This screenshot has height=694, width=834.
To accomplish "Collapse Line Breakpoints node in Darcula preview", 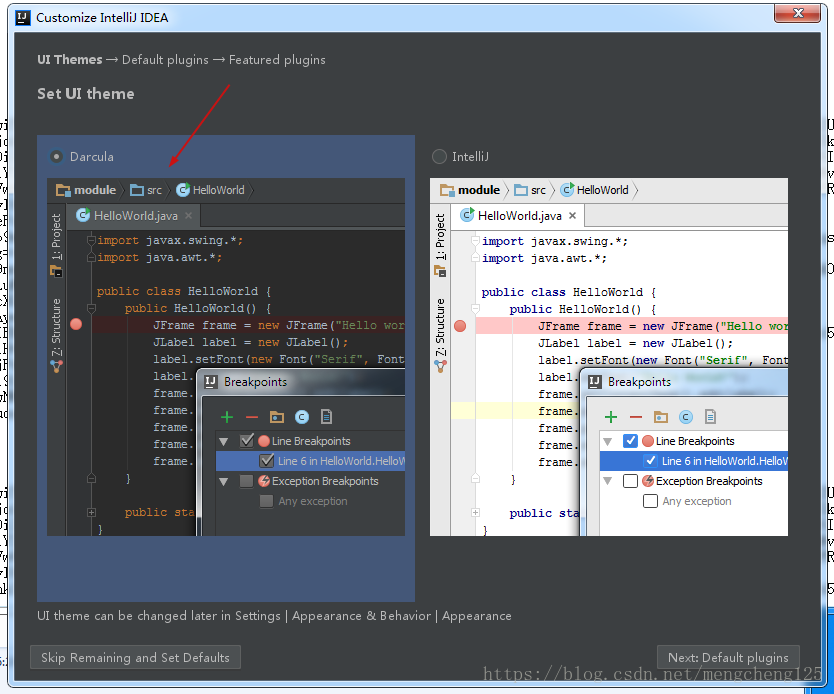I will tap(224, 441).
